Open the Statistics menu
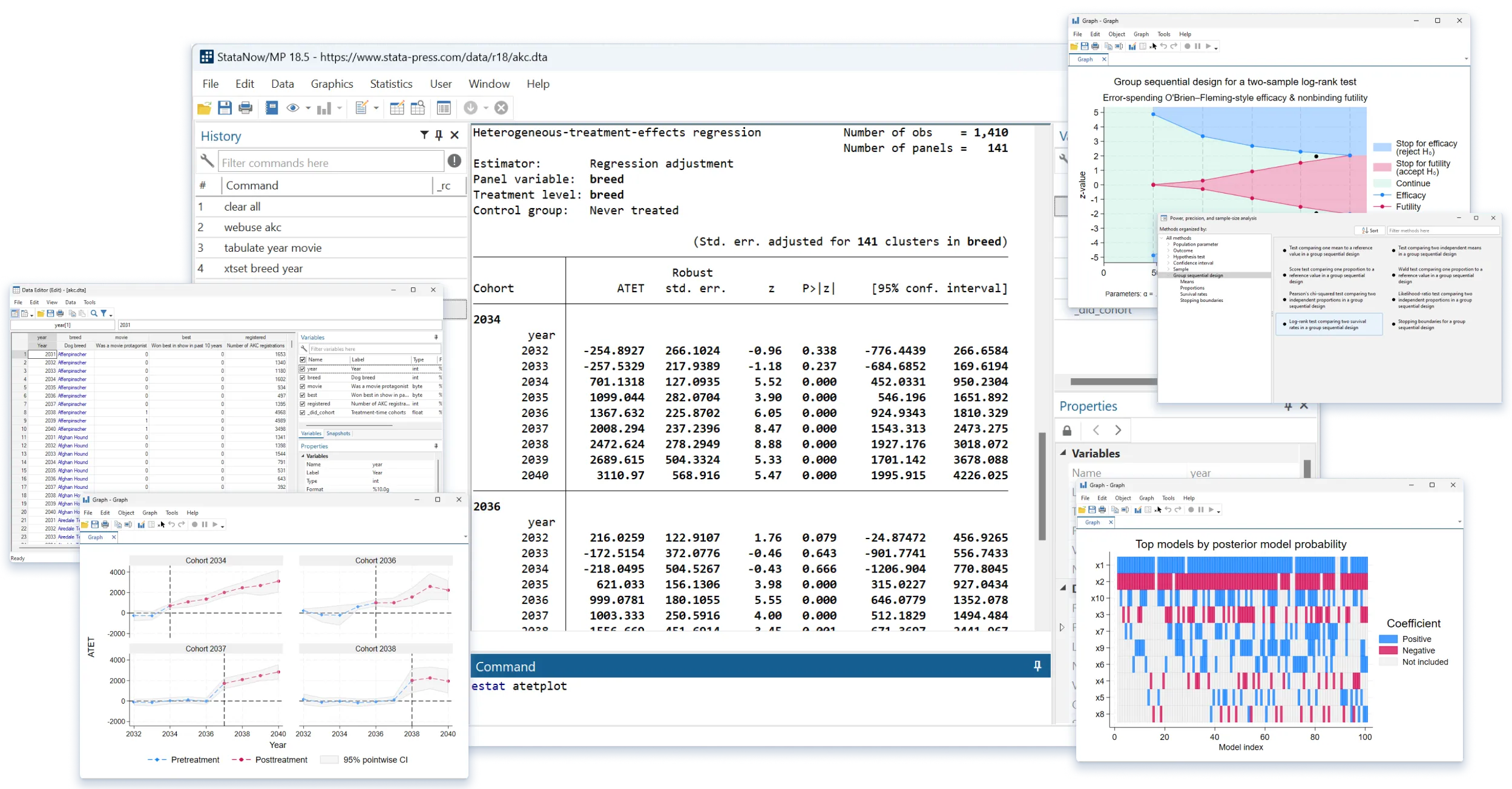Viewport: 1512px width, 789px height. pos(391,84)
